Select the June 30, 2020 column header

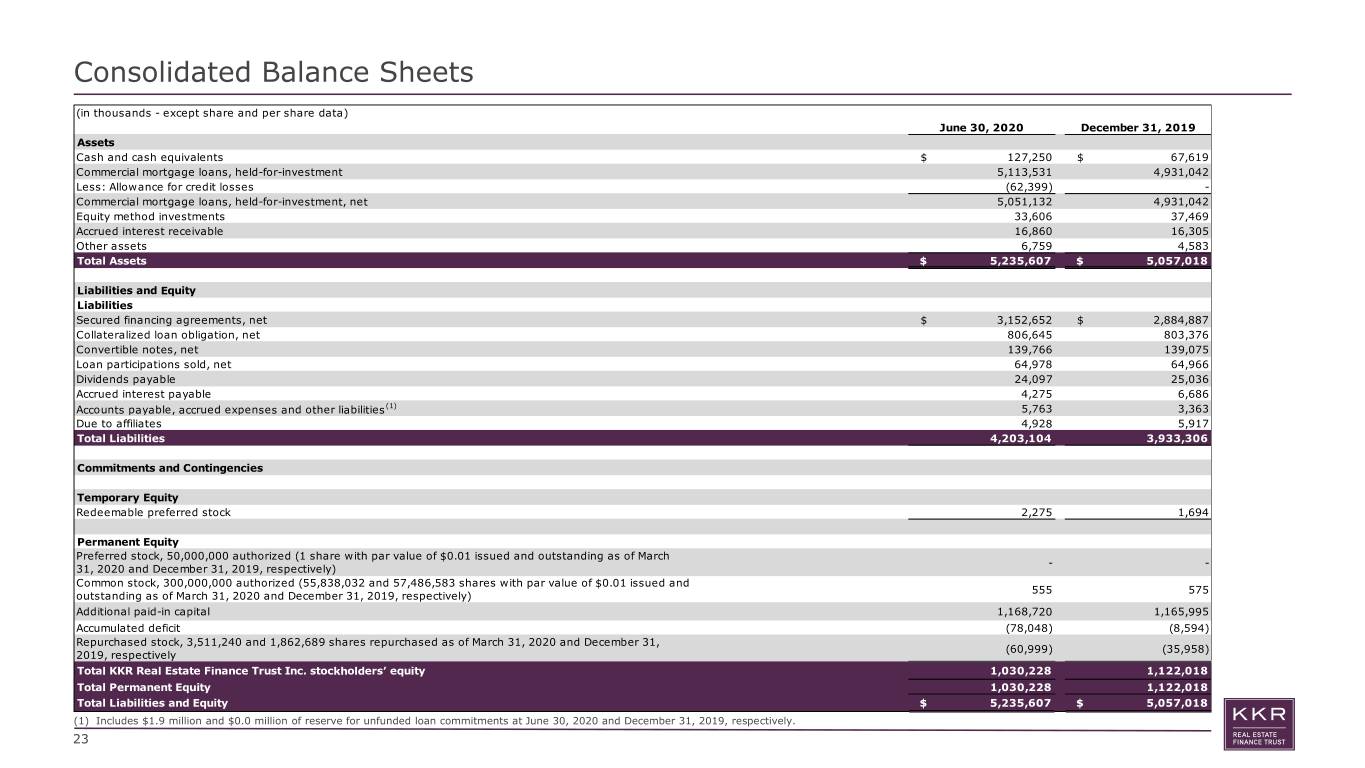click(x=983, y=128)
